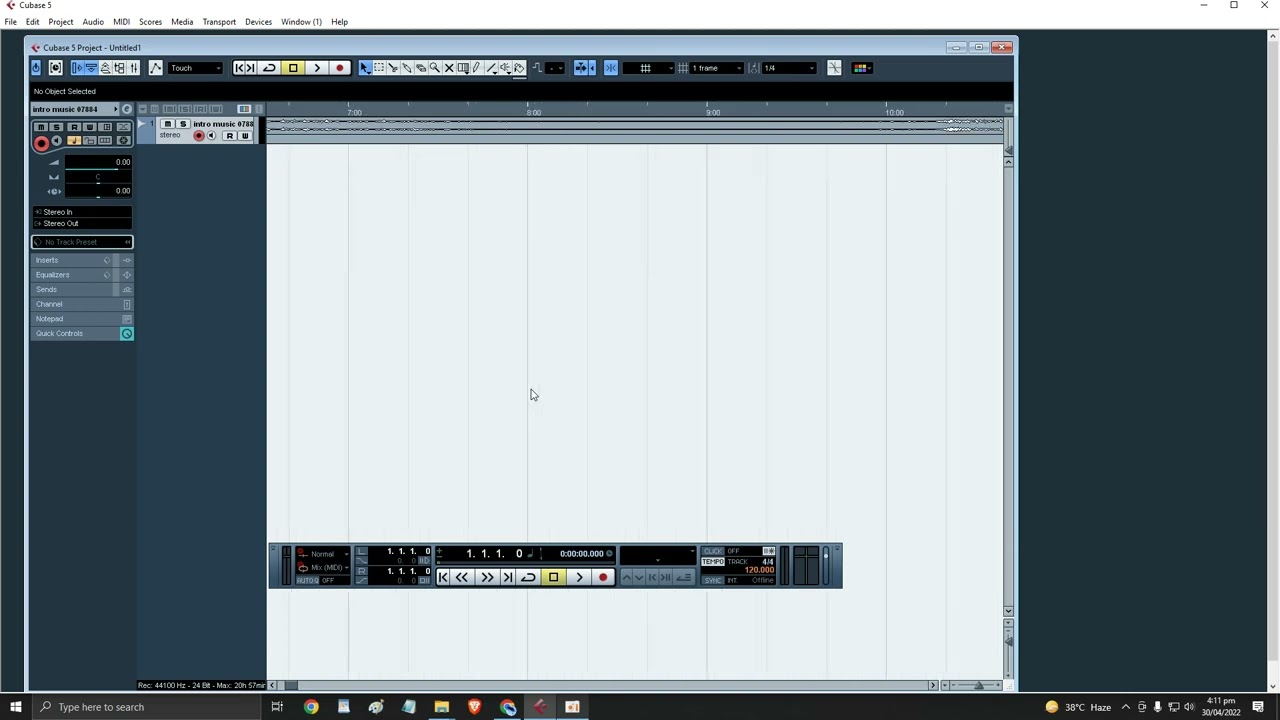Screen dimensions: 1280x720
Task: Open Edit Channel Settings 'e' button
Action: tap(126, 109)
